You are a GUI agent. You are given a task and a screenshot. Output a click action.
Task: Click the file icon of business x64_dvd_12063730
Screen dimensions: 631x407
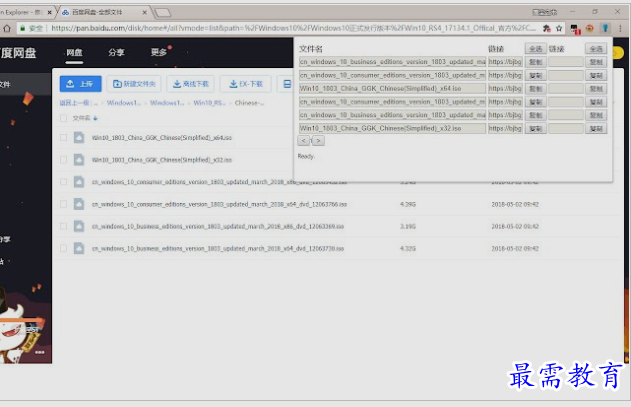[79, 248]
